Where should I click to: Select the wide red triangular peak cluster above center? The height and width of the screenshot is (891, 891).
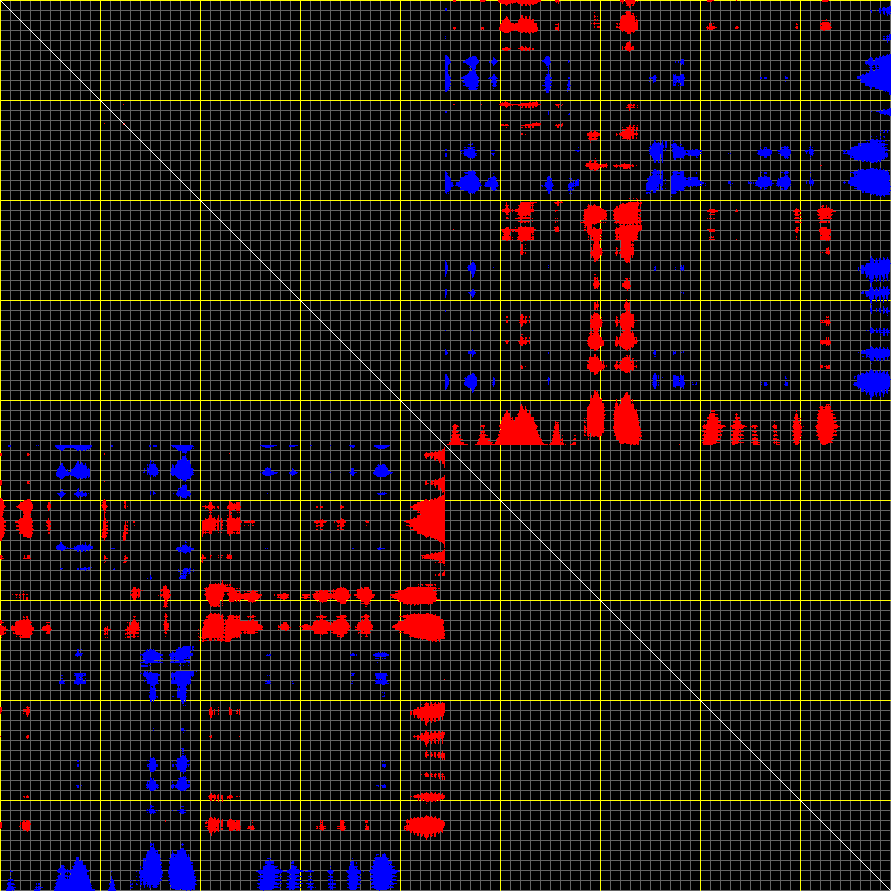pyautogui.click(x=519, y=429)
